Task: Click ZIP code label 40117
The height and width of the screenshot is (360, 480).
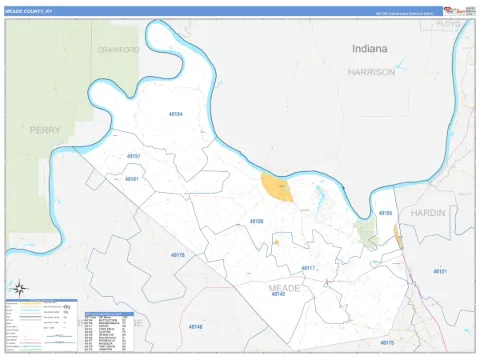Action: pos(308,268)
